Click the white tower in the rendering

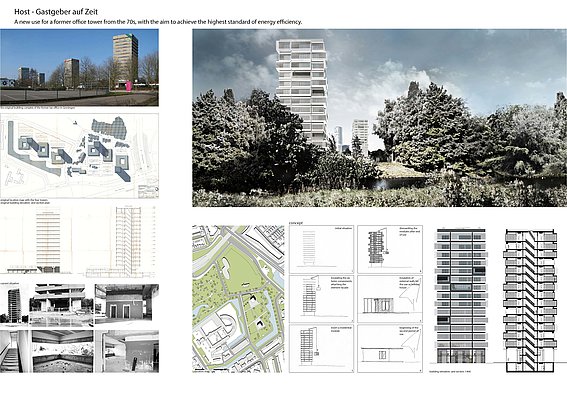pyautogui.click(x=302, y=92)
